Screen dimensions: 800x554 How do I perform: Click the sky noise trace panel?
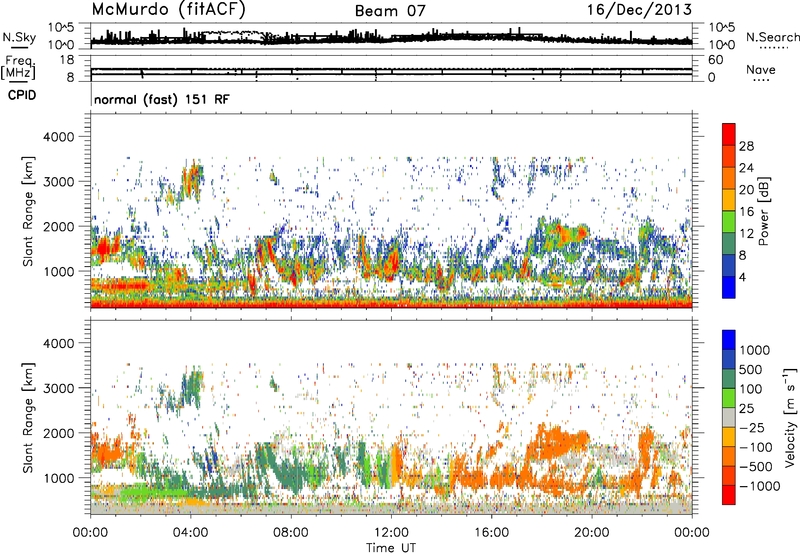391,36
